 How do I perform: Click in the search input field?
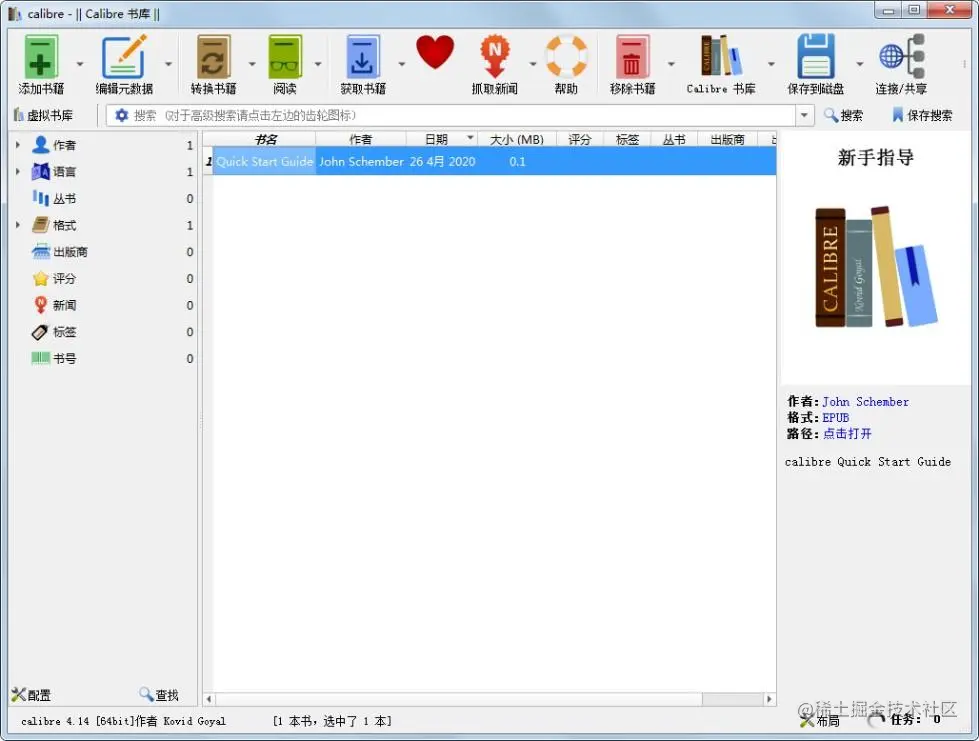(462, 115)
